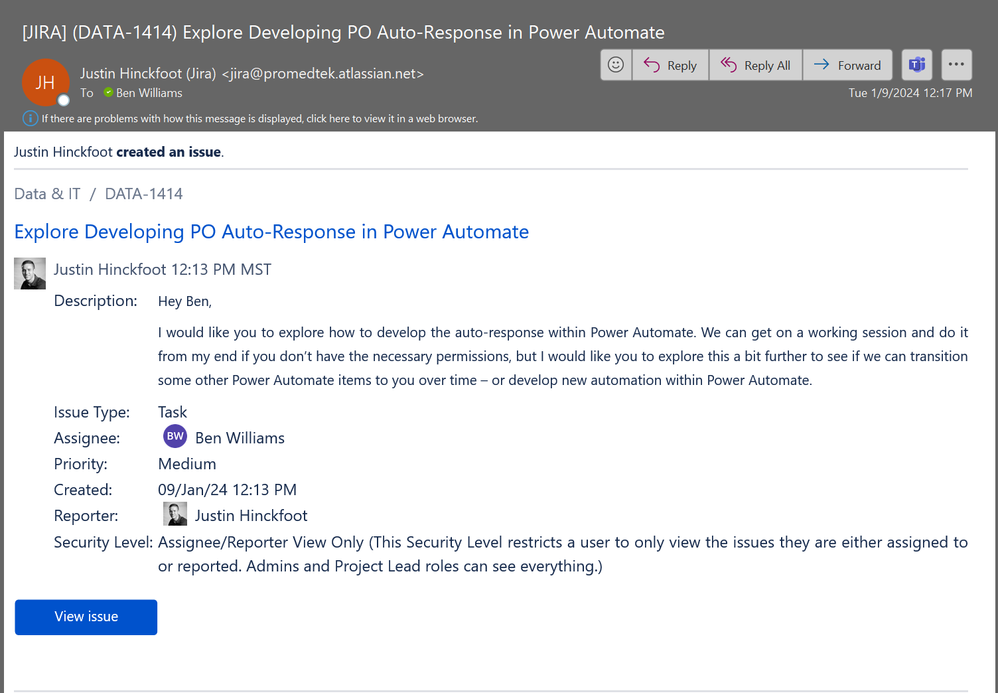The height and width of the screenshot is (693, 998).
Task: Click the Ben Williams recipient name
Action: pos(149,93)
